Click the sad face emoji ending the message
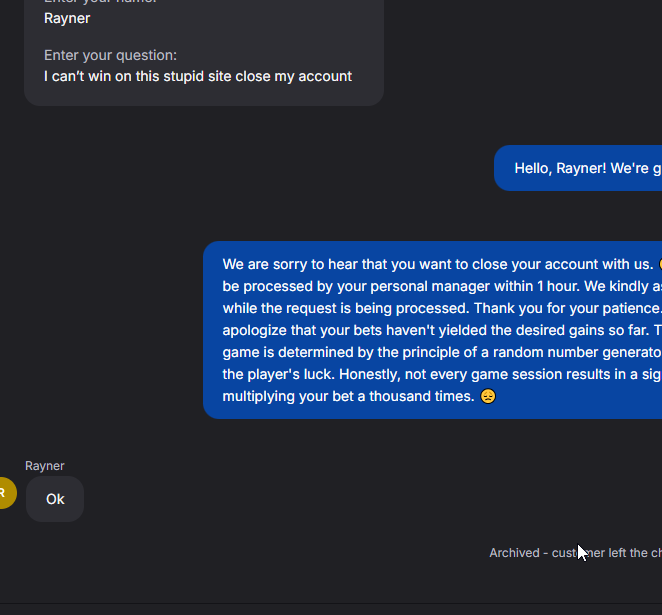Image resolution: width=662 pixels, height=615 pixels. point(488,397)
